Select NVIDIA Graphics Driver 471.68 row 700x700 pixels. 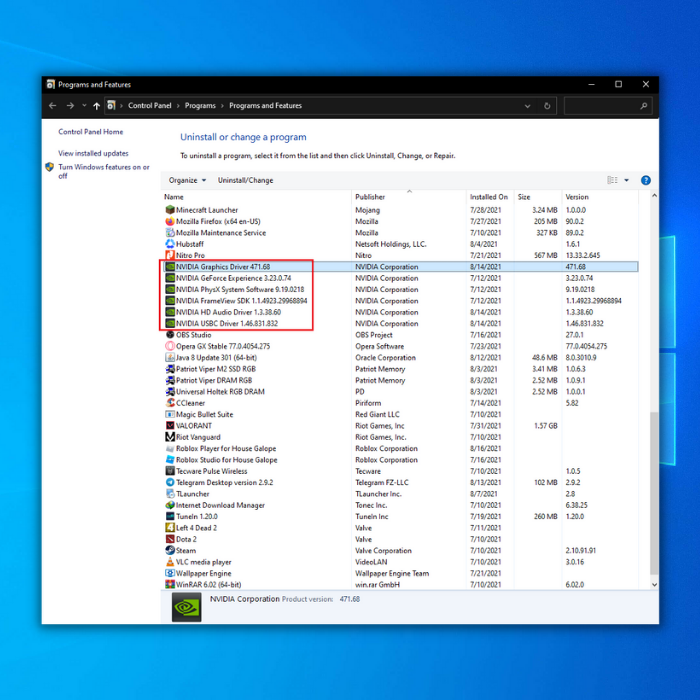coord(400,267)
